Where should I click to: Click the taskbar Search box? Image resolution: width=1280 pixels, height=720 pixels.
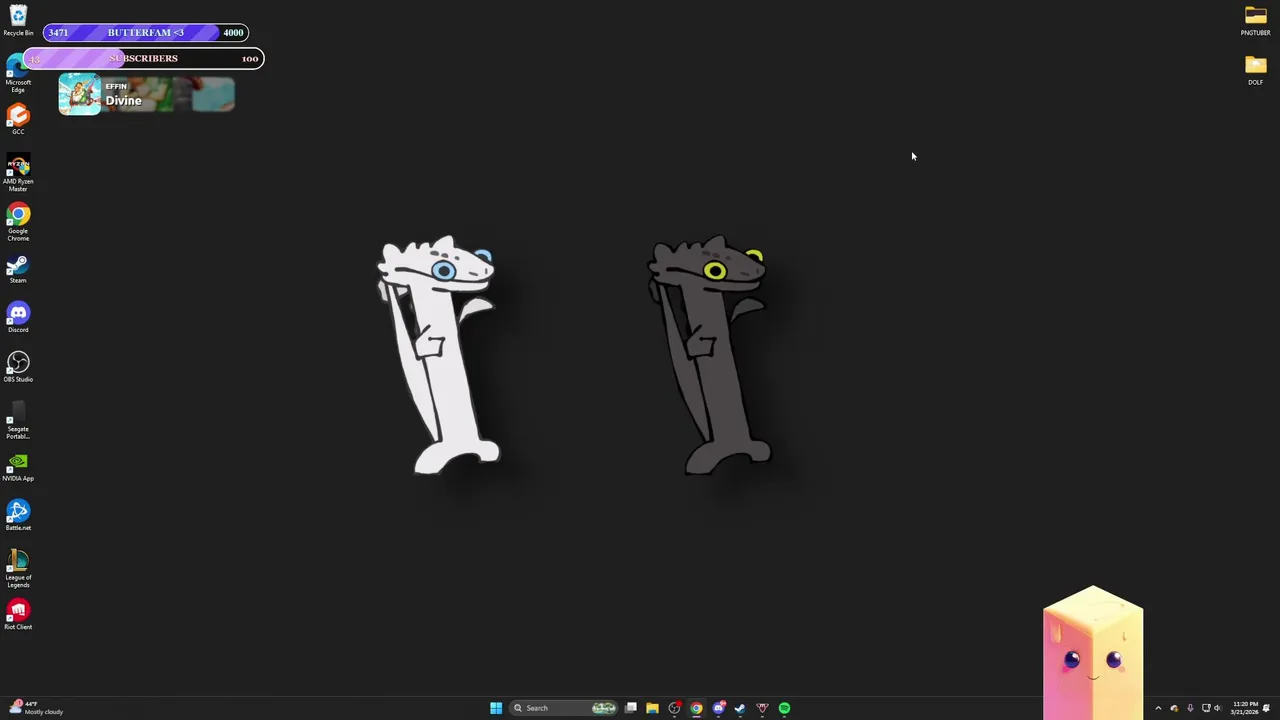563,708
